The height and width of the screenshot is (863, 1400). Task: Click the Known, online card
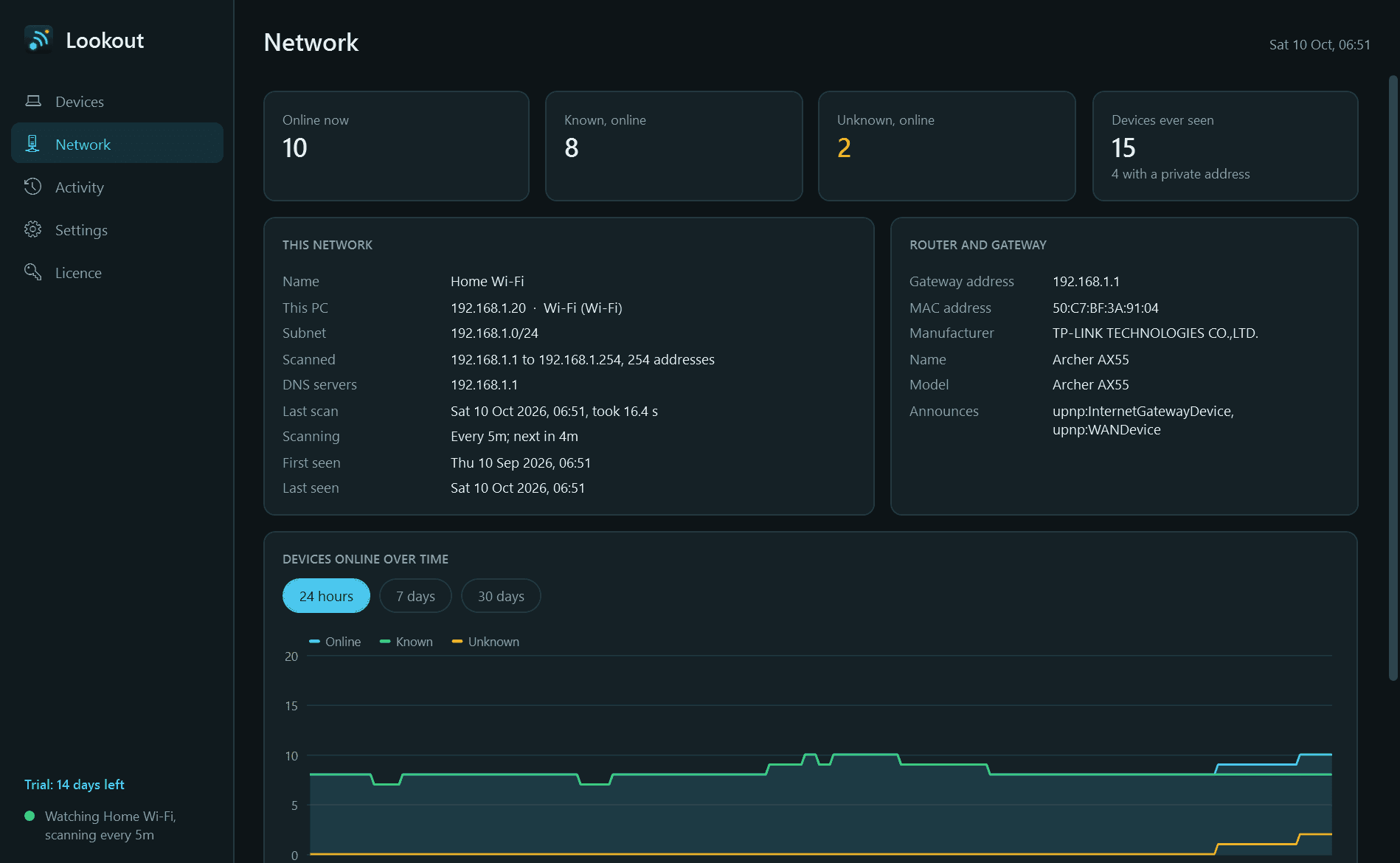(673, 146)
